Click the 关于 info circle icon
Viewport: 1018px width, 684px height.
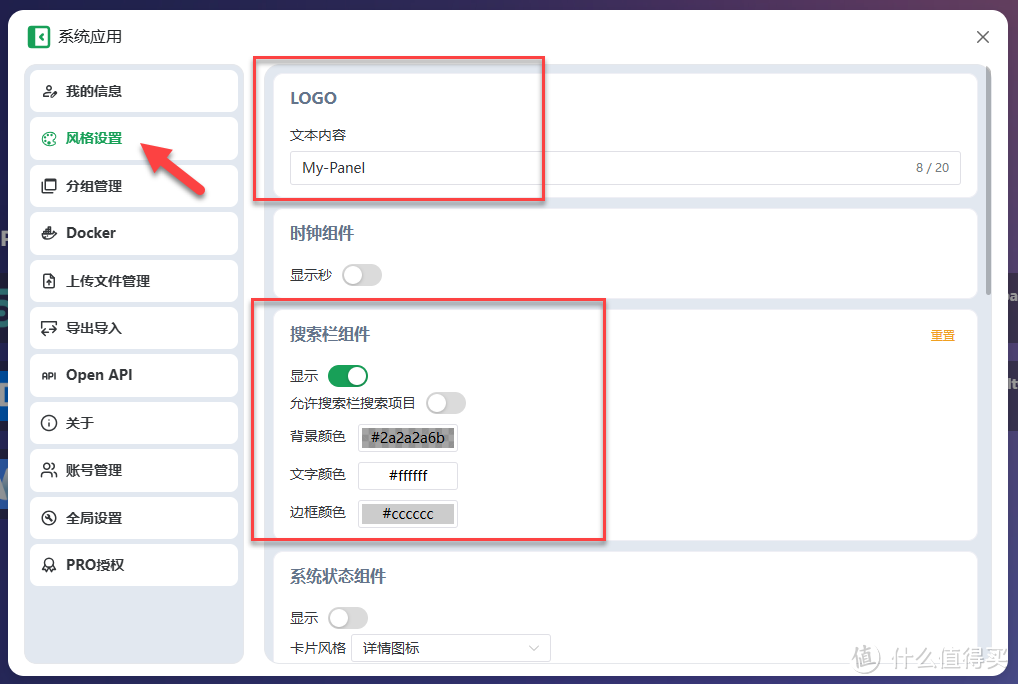[x=49, y=423]
